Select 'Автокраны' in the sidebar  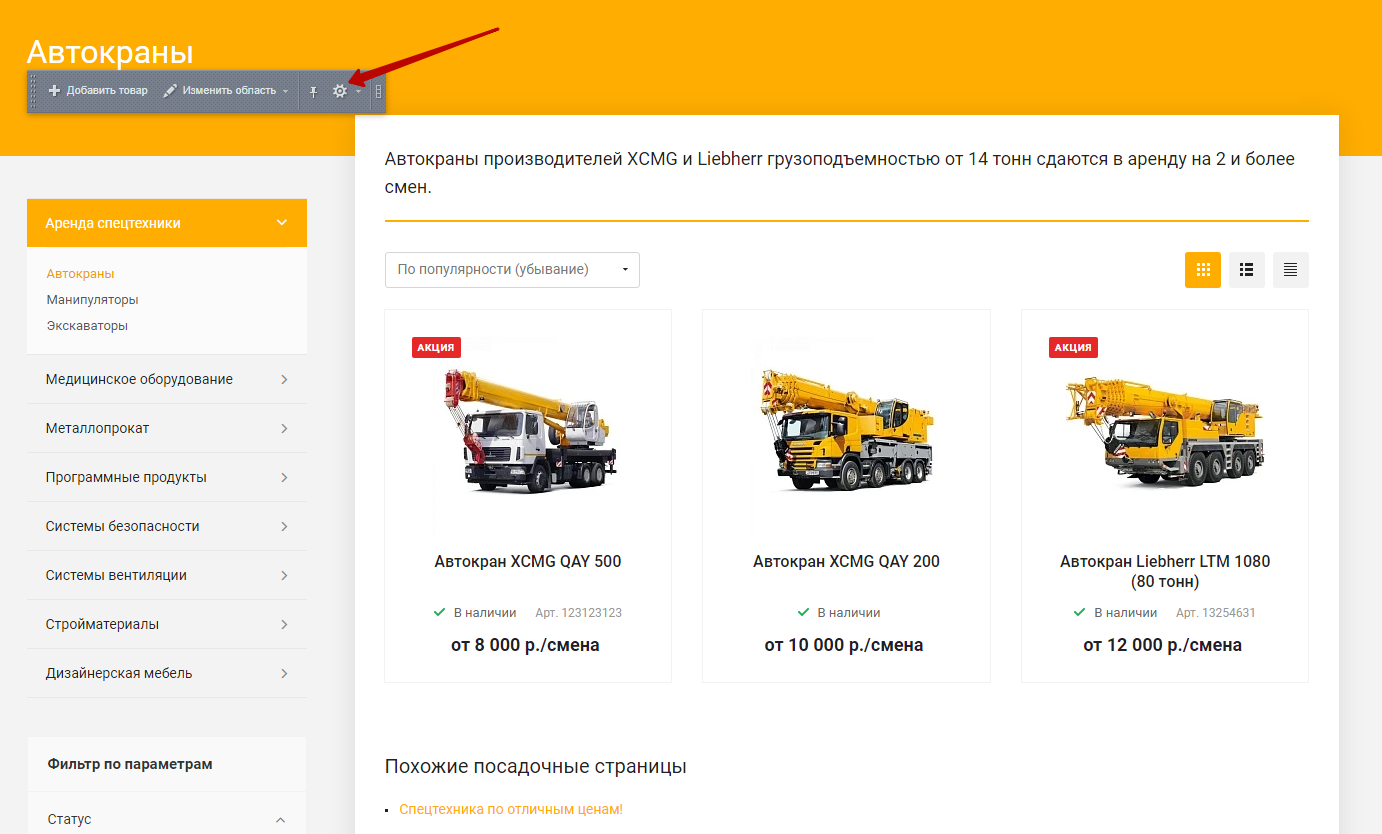coord(80,273)
